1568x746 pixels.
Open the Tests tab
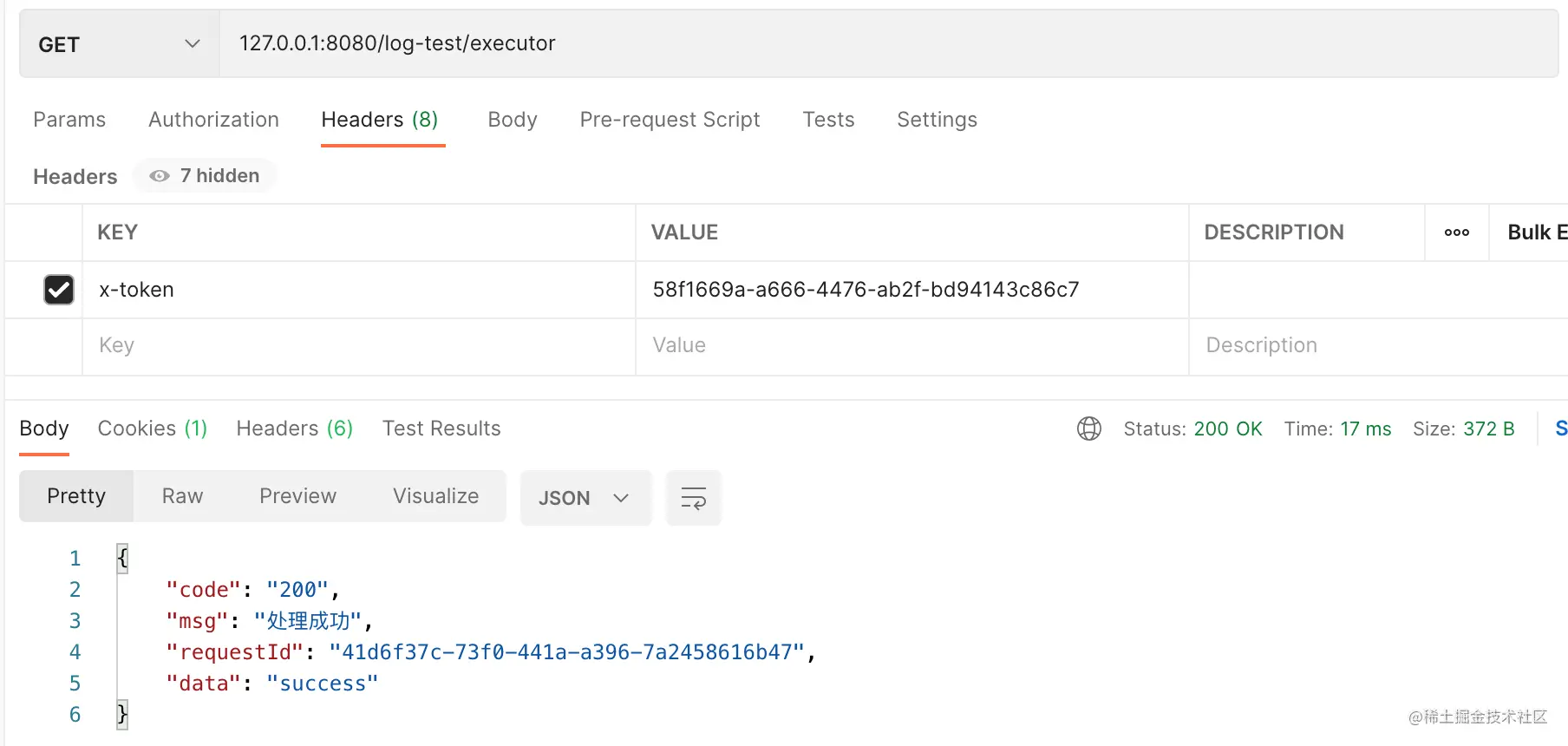coord(828,120)
